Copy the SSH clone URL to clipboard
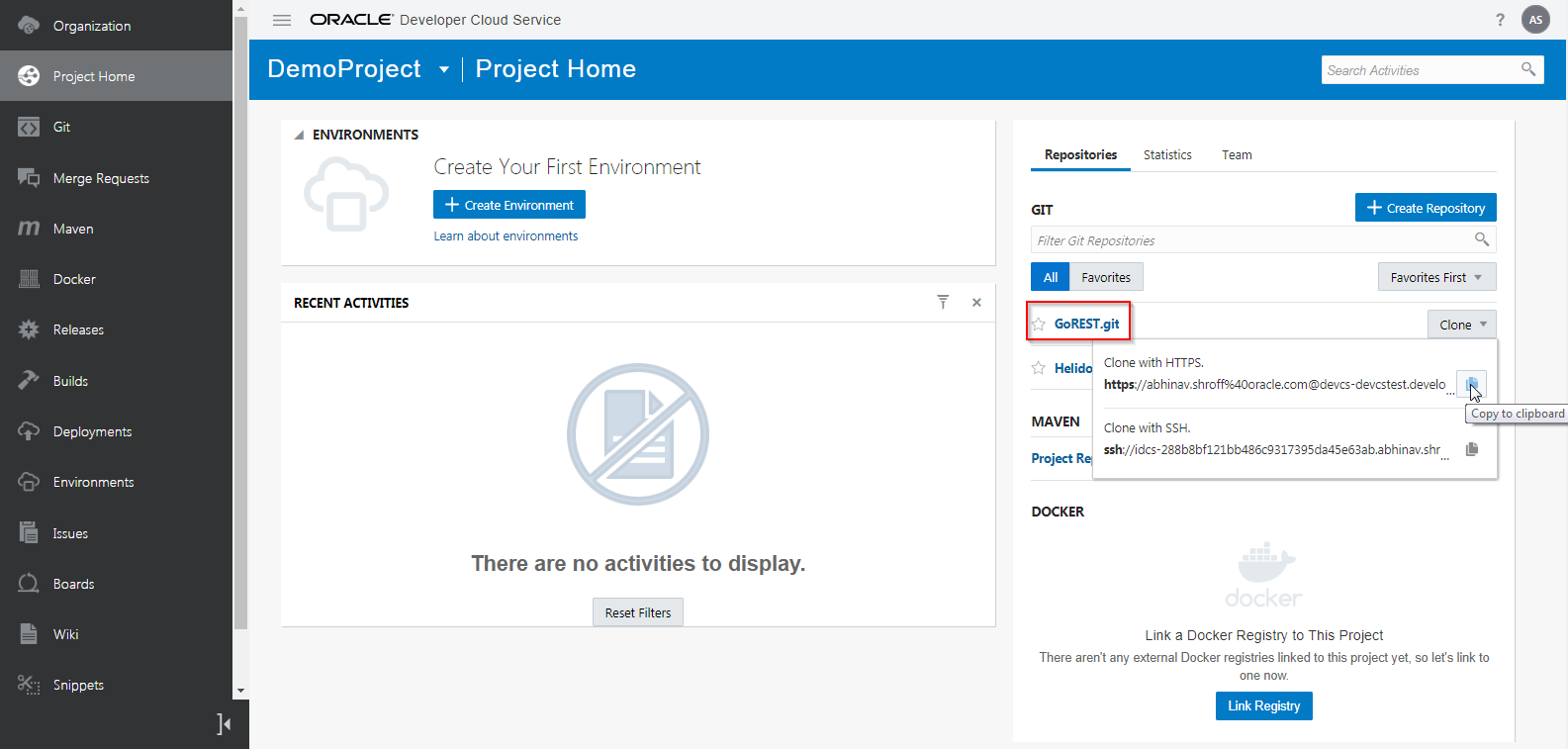 (1472, 449)
